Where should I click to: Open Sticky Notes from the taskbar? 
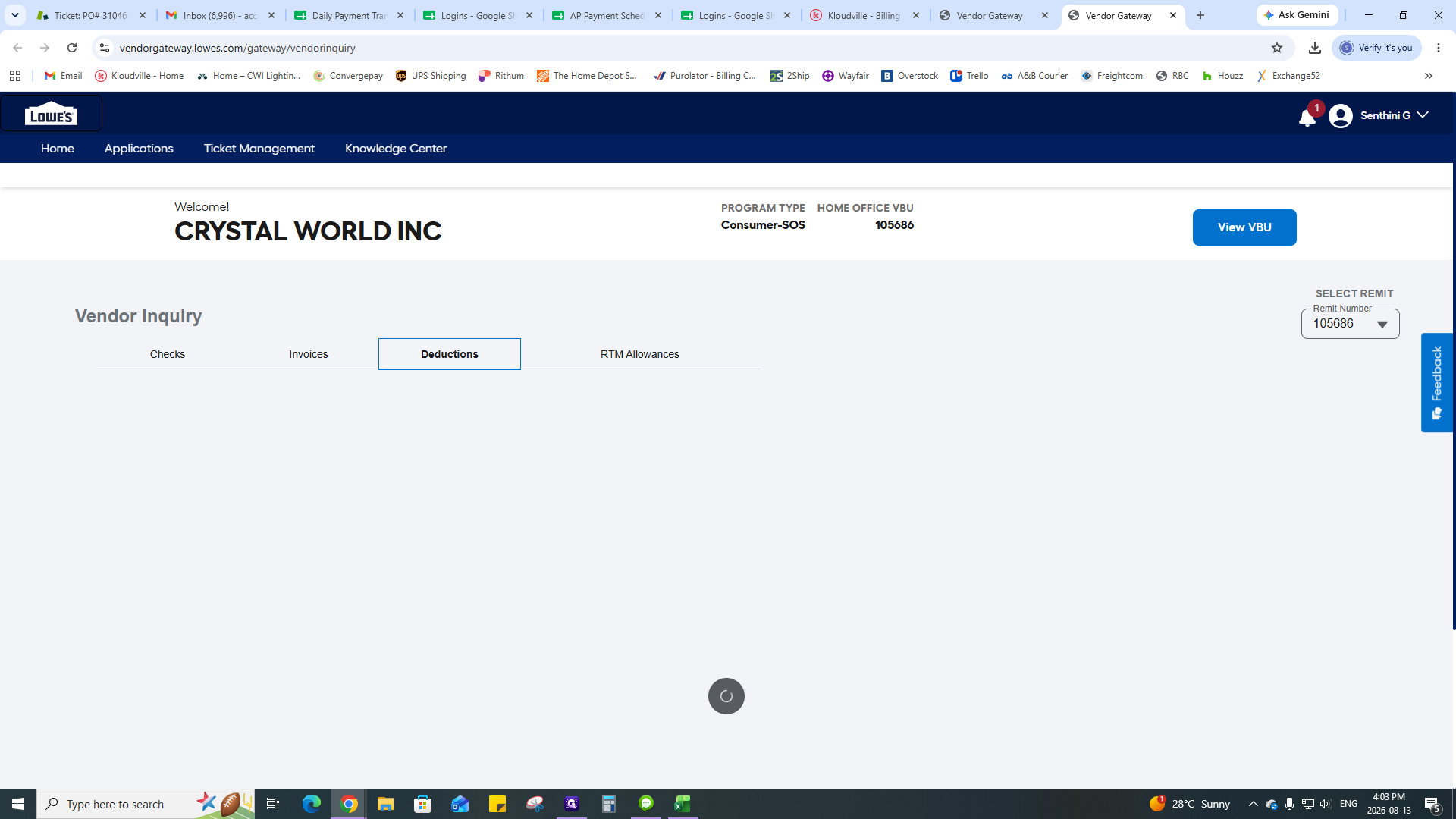[497, 804]
